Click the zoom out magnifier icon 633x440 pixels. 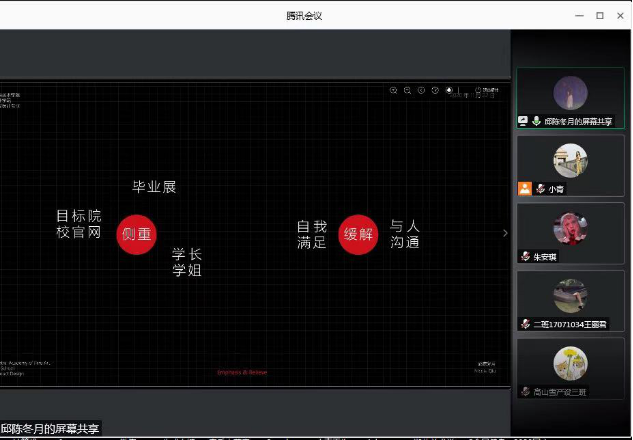(x=408, y=91)
